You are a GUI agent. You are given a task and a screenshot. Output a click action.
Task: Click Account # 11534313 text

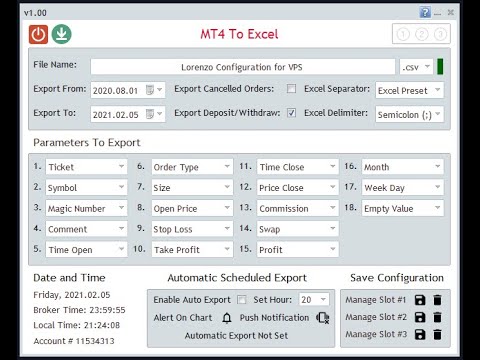click(74, 341)
